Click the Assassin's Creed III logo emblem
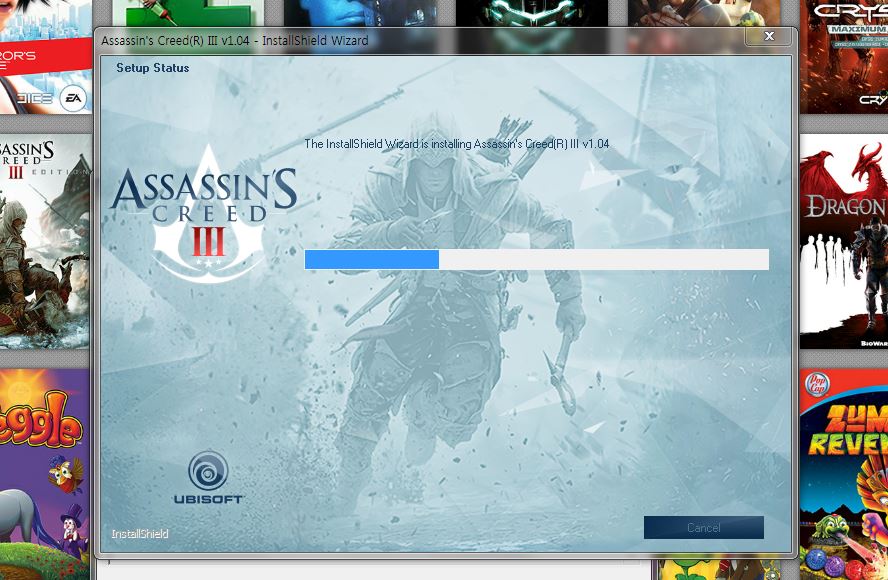Viewport: 888px width, 580px height. pyautogui.click(x=204, y=215)
